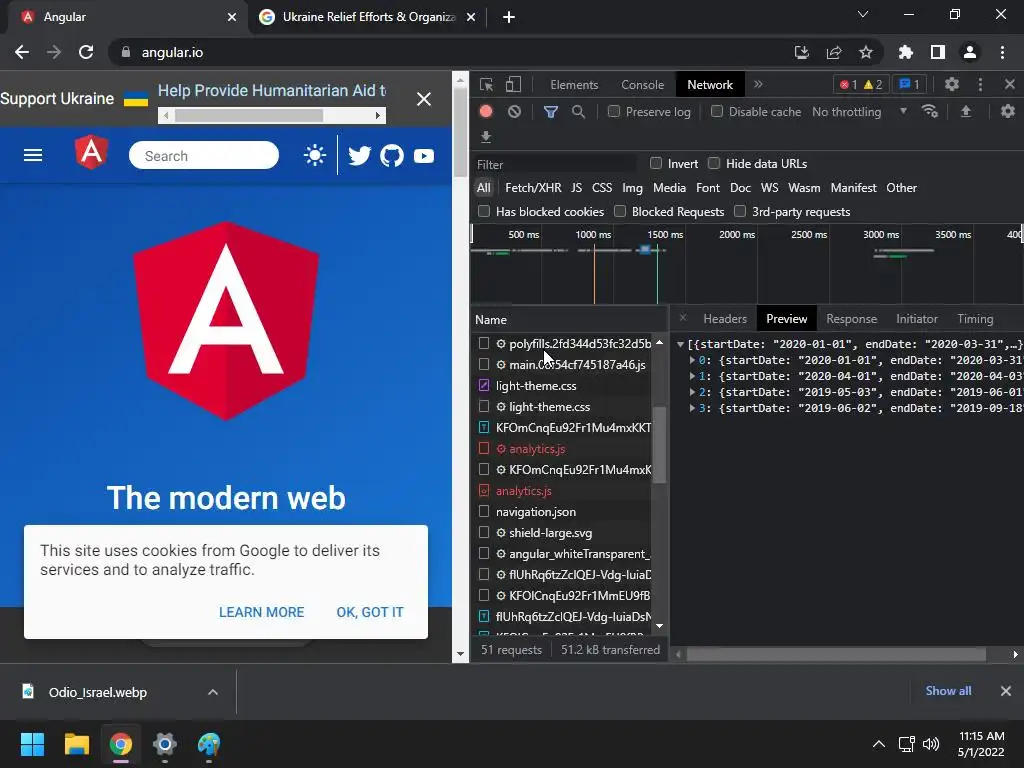Open Chrome extensions puzzle icon

[906, 52]
